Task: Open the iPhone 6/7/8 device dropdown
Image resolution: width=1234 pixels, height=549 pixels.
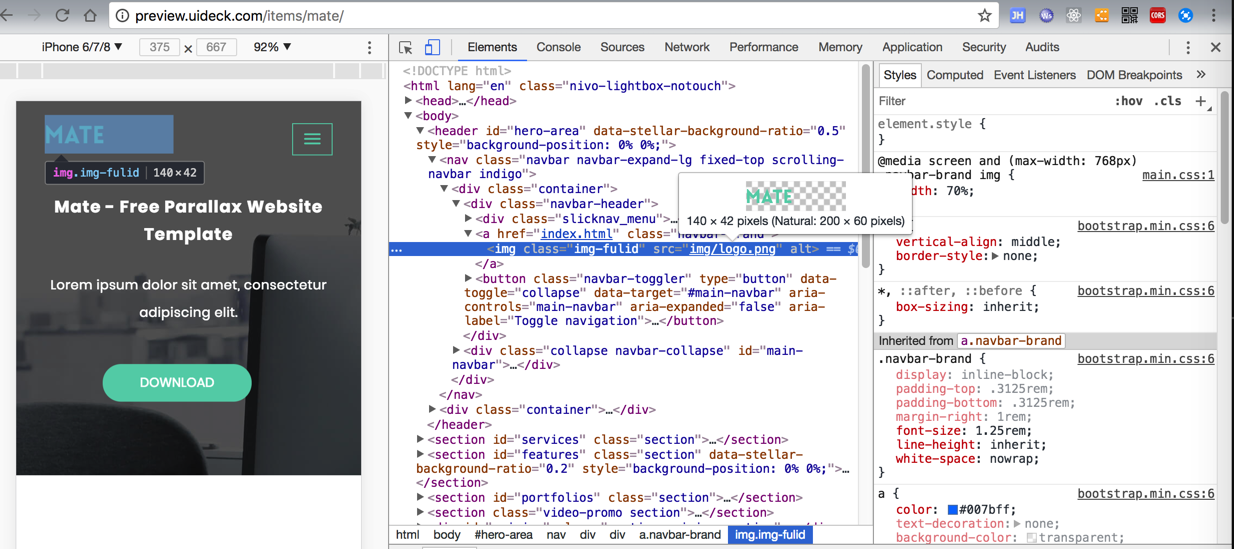Action: pos(82,47)
